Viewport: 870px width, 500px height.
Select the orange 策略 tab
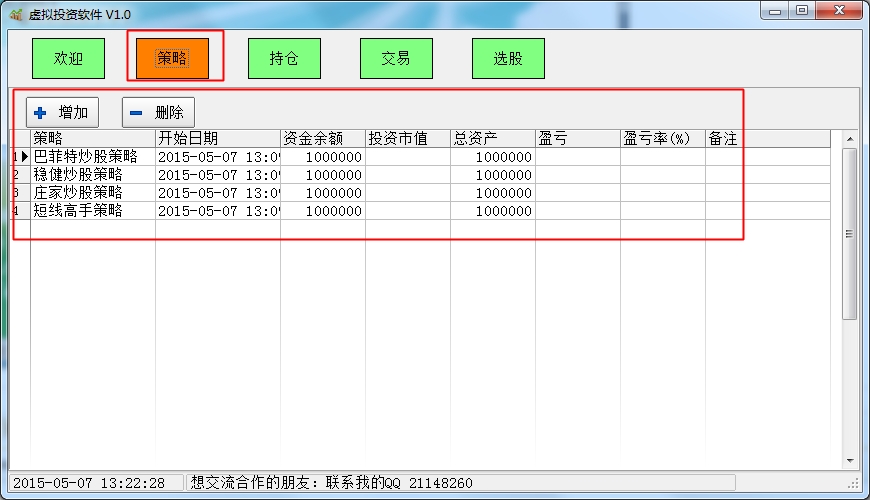(x=173, y=58)
